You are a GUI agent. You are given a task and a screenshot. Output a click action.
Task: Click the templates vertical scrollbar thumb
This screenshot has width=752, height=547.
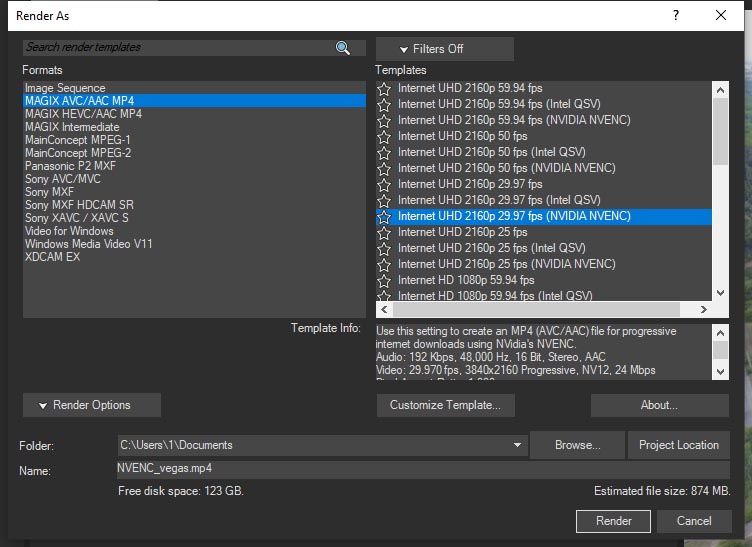pyautogui.click(x=720, y=131)
